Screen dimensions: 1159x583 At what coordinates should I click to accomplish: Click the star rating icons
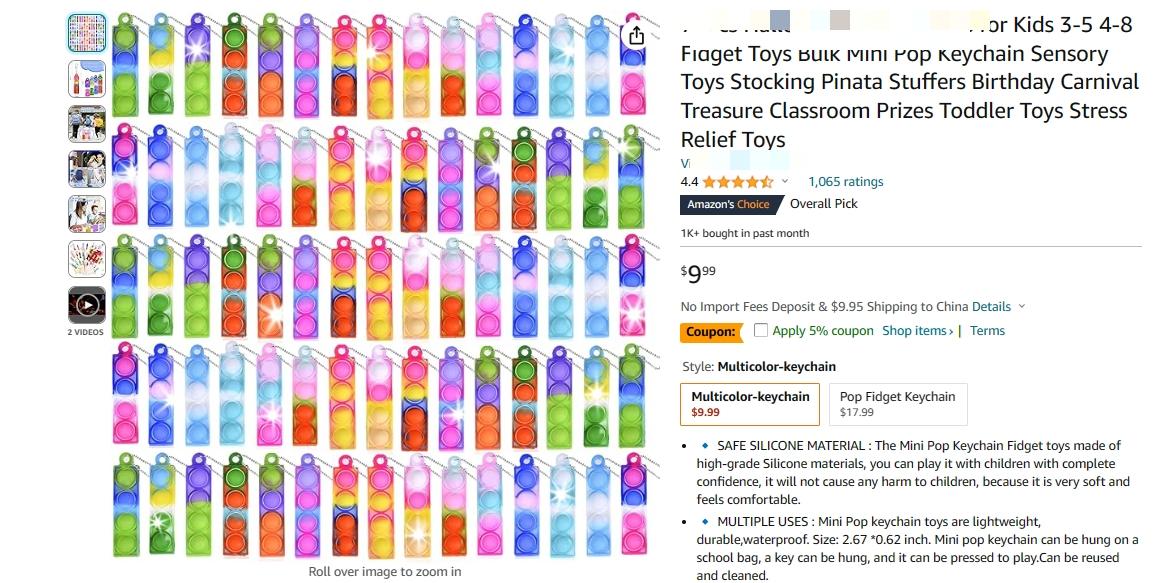[x=738, y=181]
